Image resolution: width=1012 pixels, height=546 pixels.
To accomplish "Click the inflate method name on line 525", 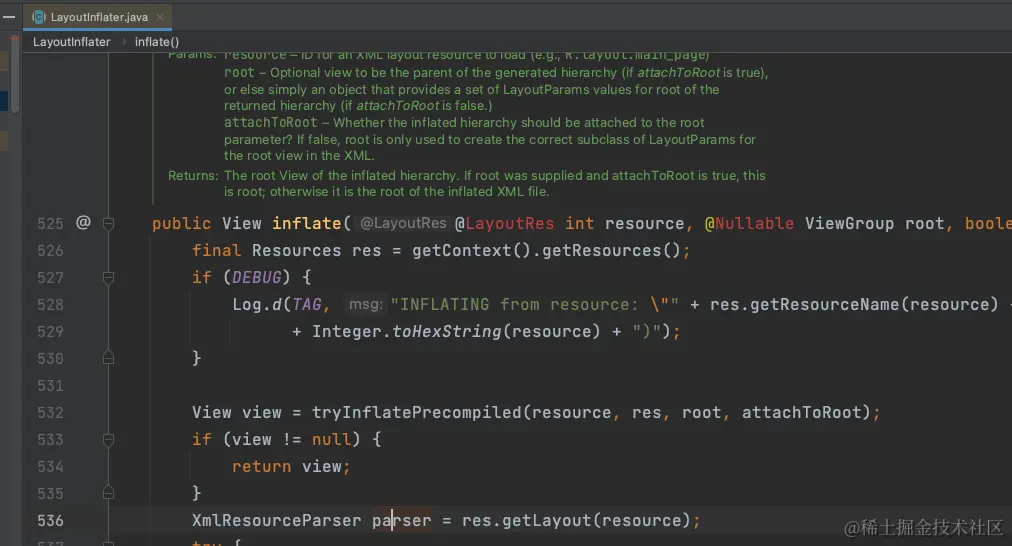I will [307, 223].
